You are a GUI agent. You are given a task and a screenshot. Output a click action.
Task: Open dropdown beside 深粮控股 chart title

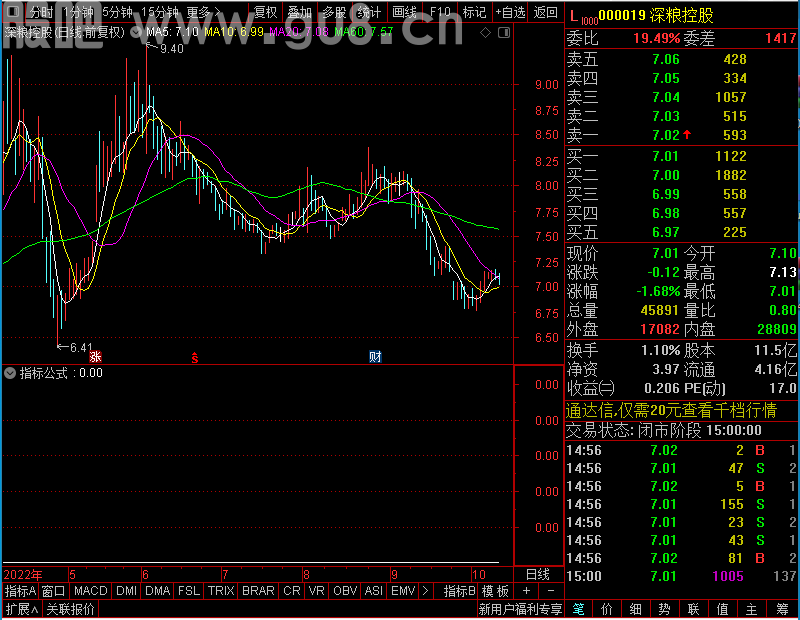(x=136, y=32)
